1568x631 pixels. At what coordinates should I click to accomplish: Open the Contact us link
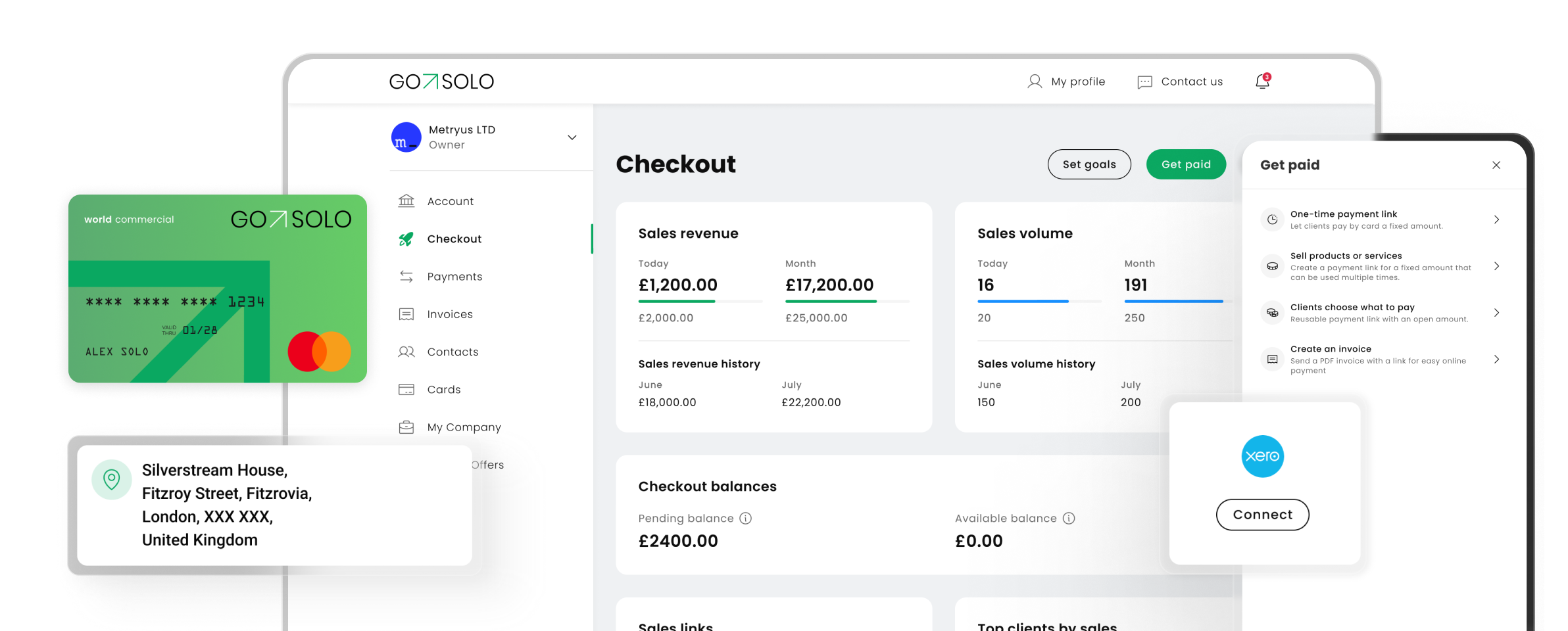click(1192, 82)
